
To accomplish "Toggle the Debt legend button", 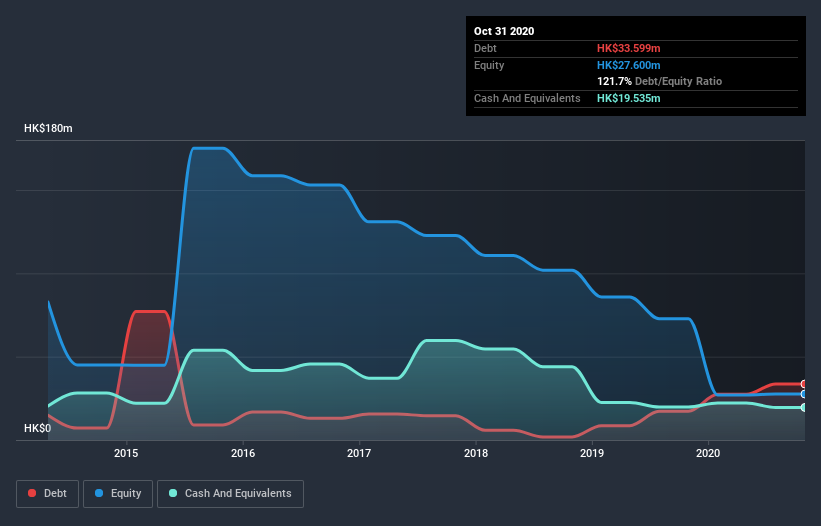I will click(x=48, y=494).
